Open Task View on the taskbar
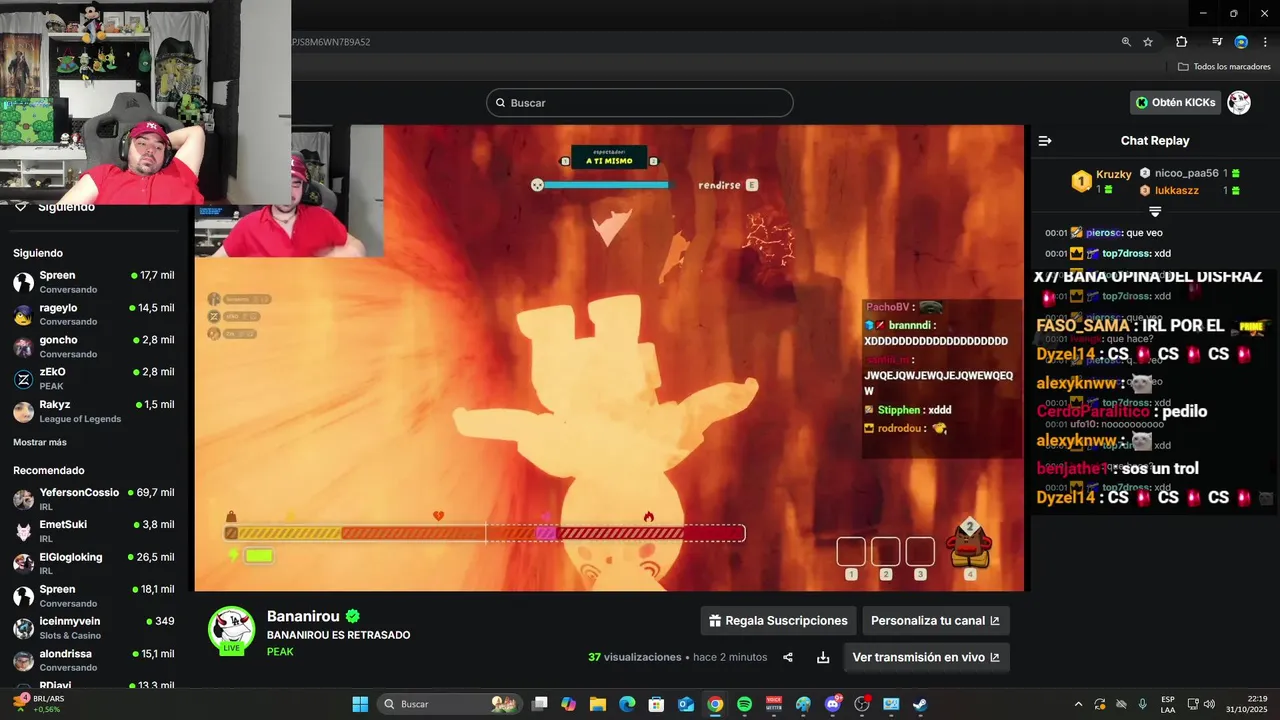 (540, 704)
